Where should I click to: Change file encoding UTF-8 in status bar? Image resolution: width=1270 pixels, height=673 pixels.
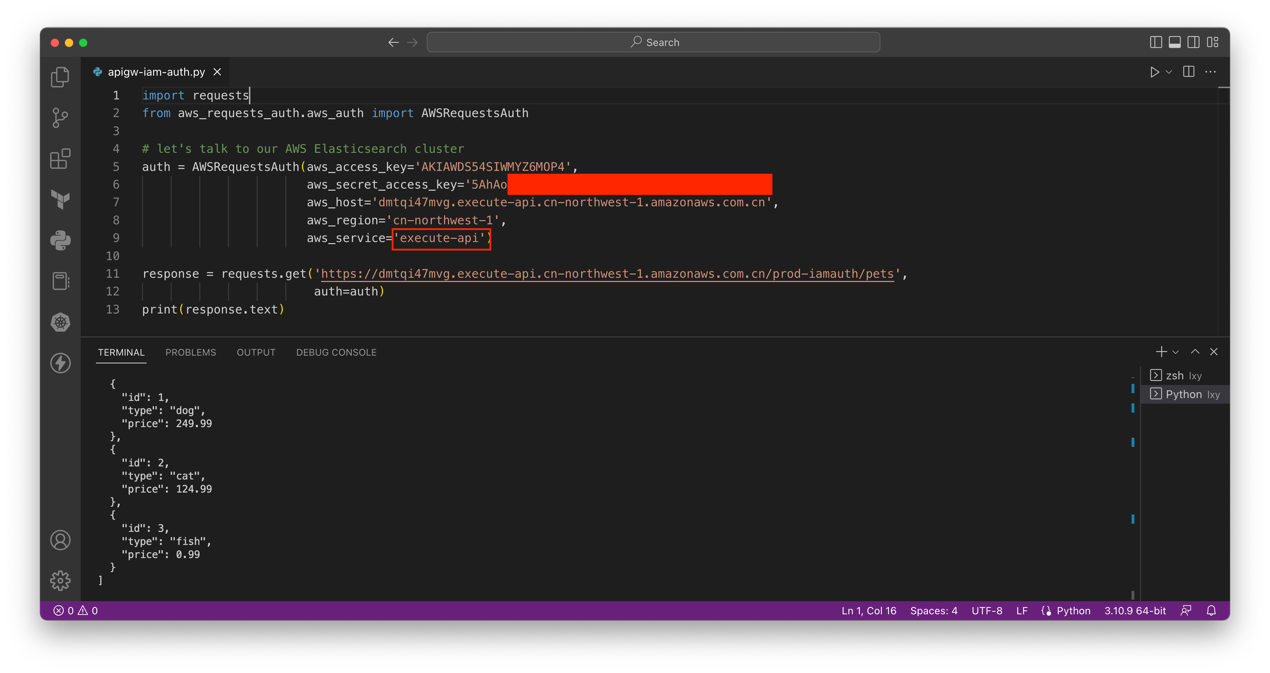pyautogui.click(x=987, y=611)
